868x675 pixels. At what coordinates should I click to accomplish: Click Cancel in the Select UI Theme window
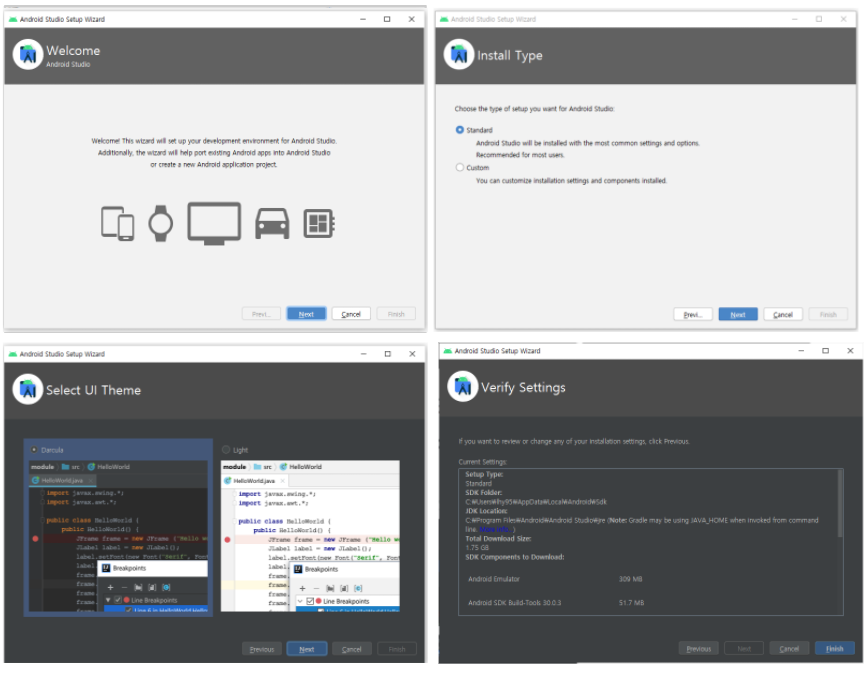click(352, 649)
